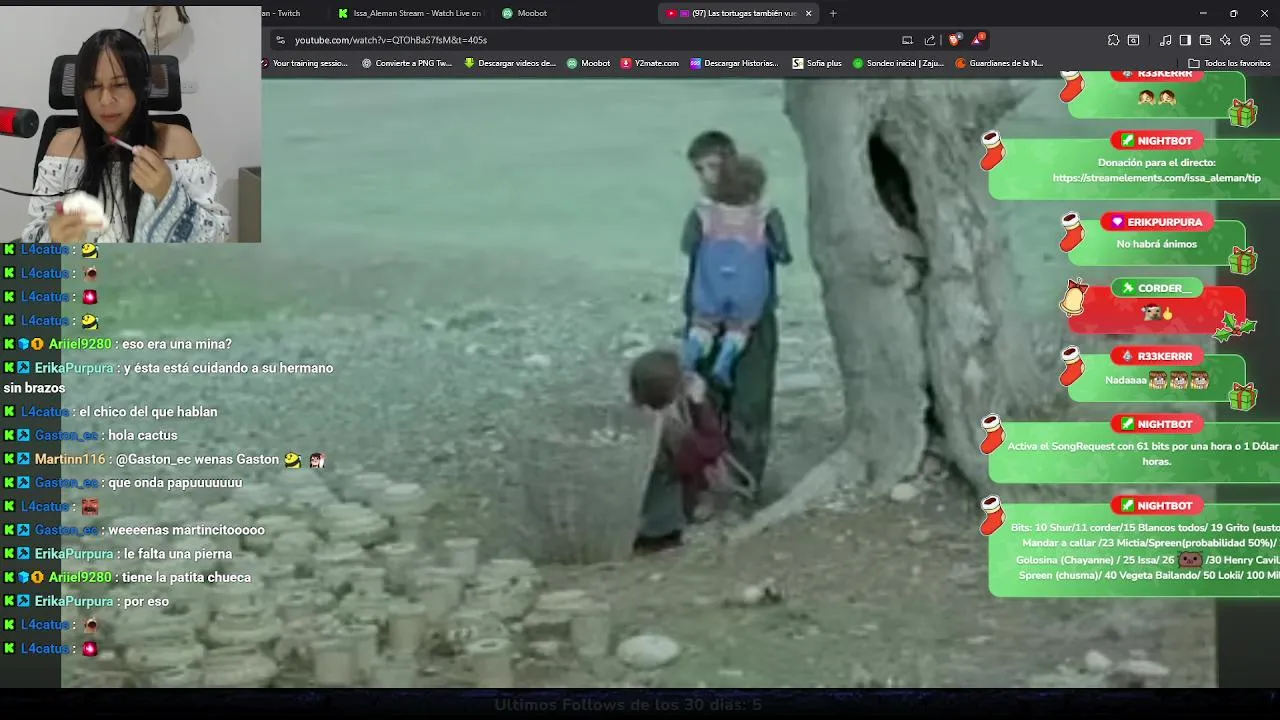Click the share page icon in address bar
The width and height of the screenshot is (1280, 720).
click(930, 40)
